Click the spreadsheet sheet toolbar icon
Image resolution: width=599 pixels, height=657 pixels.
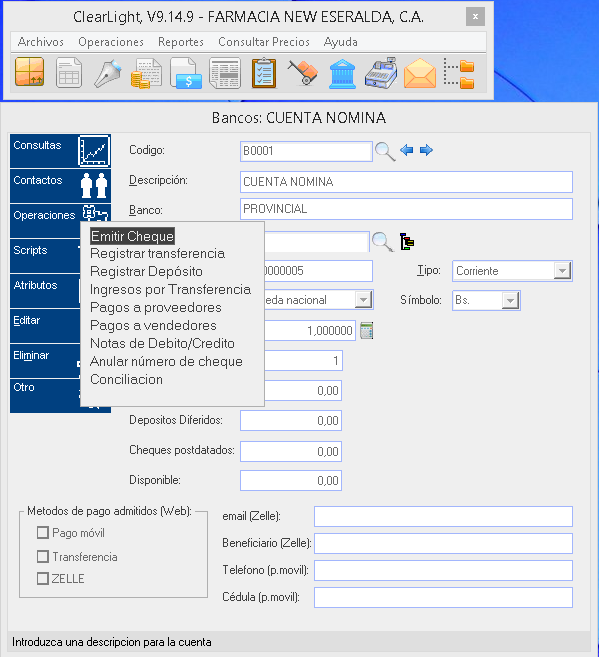coord(69,73)
